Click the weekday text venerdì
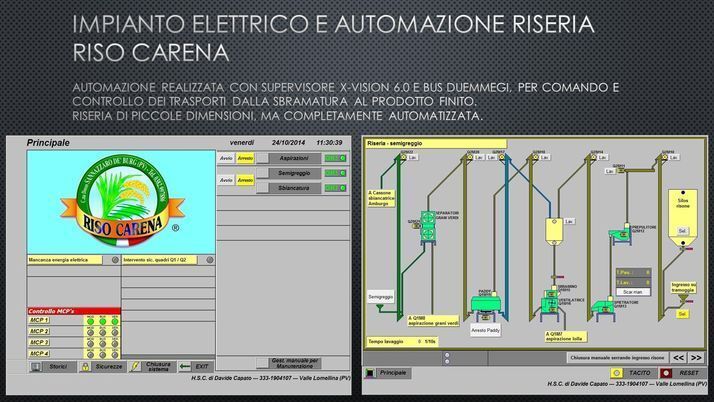Screen dimensions: 714x402 [242, 142]
